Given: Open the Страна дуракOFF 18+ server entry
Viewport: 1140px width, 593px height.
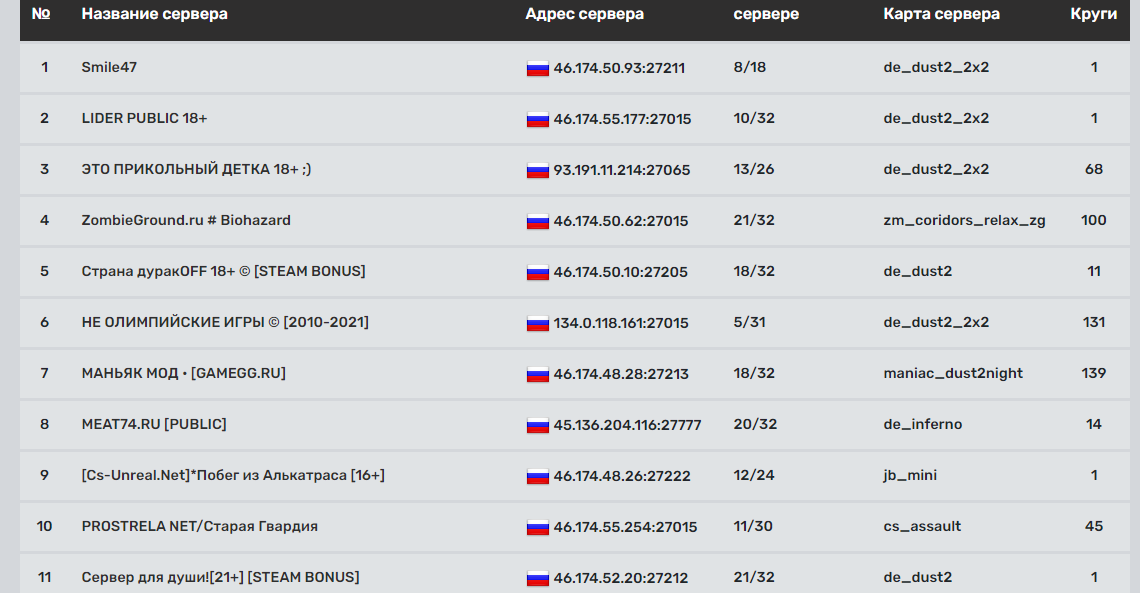Looking at the screenshot, I should pyautogui.click(x=223, y=271).
